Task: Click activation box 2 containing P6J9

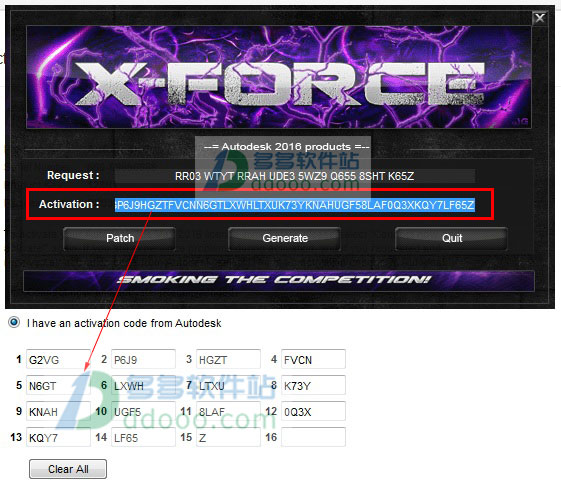Action: 143,359
